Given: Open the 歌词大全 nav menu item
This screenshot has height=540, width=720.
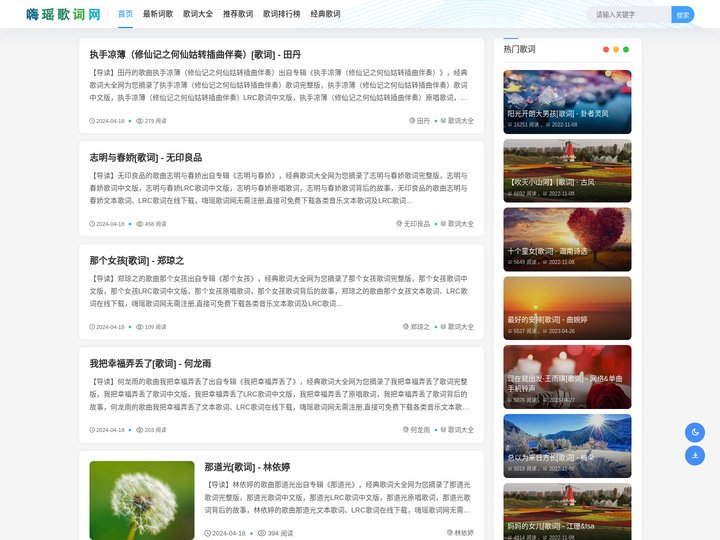Looking at the screenshot, I should pos(198,14).
